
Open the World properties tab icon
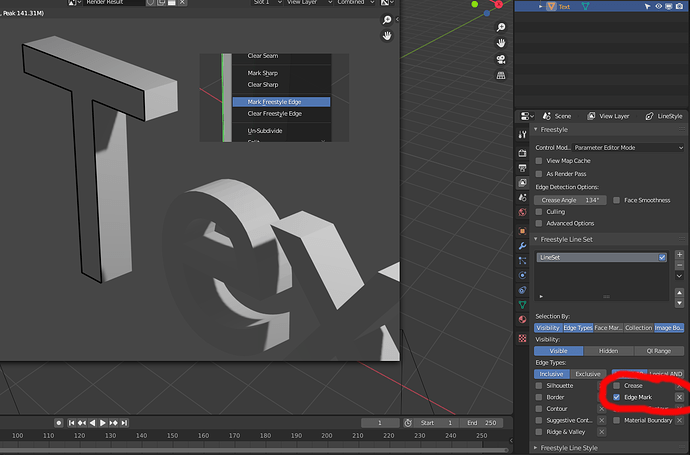point(522,212)
